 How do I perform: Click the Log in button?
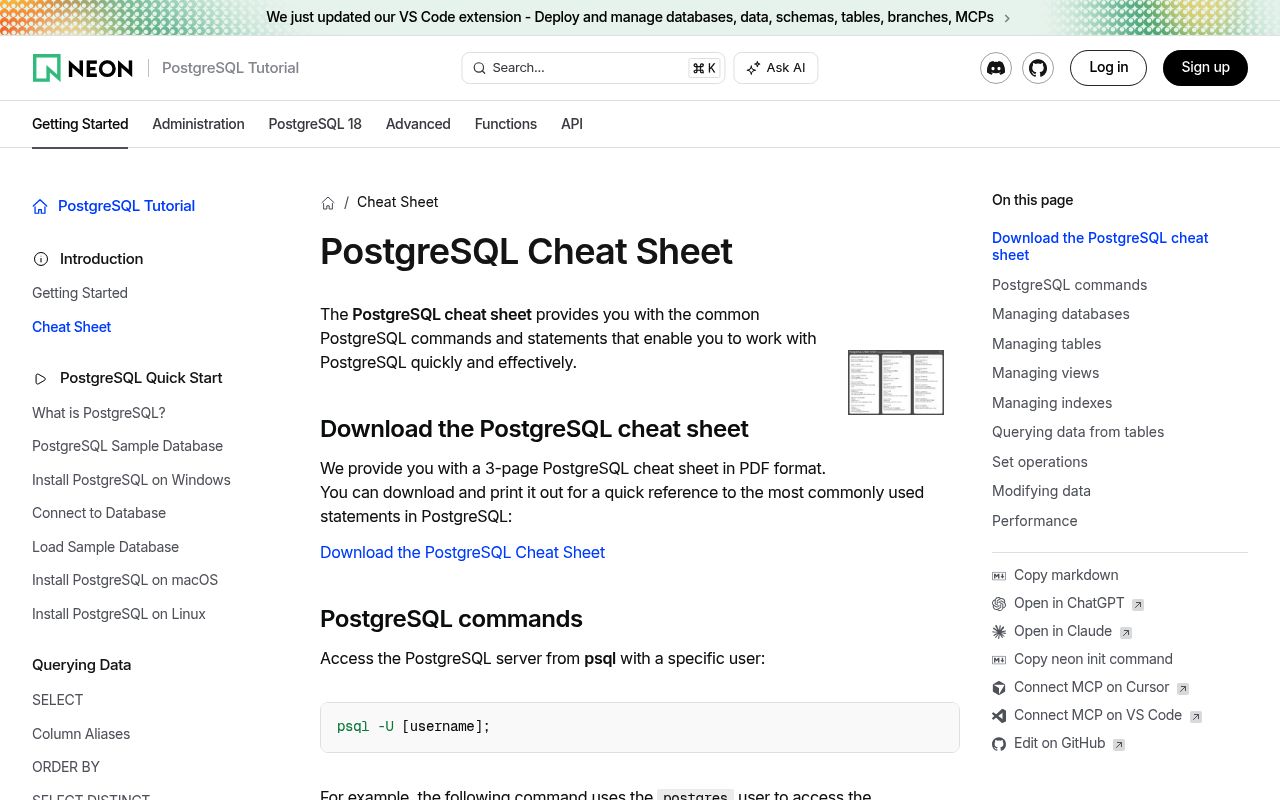coord(1108,67)
